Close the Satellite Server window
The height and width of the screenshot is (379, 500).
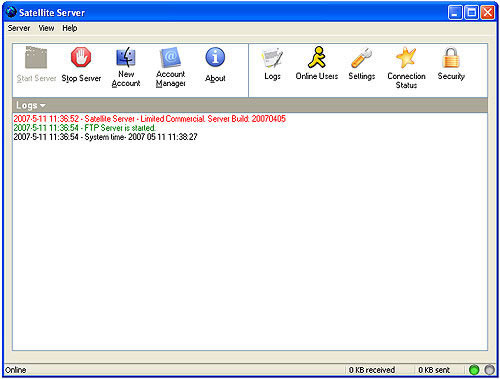[487, 13]
